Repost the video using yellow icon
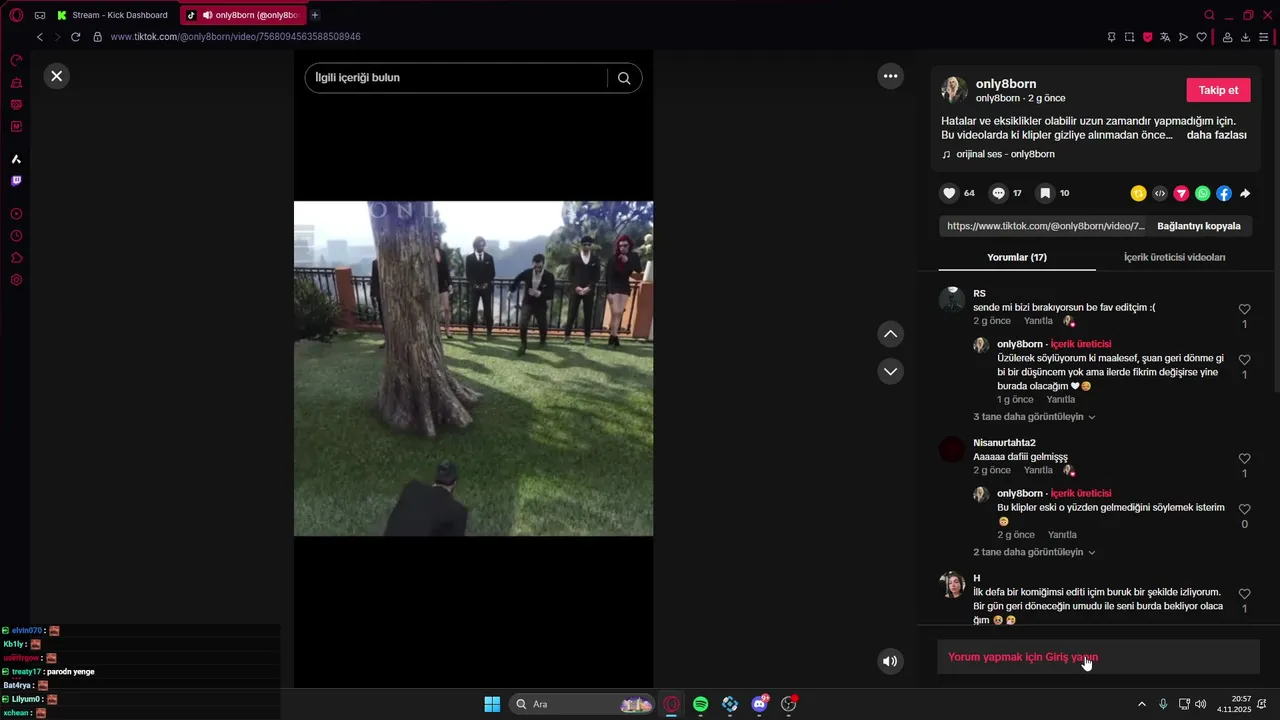The height and width of the screenshot is (720, 1280). click(x=1138, y=194)
